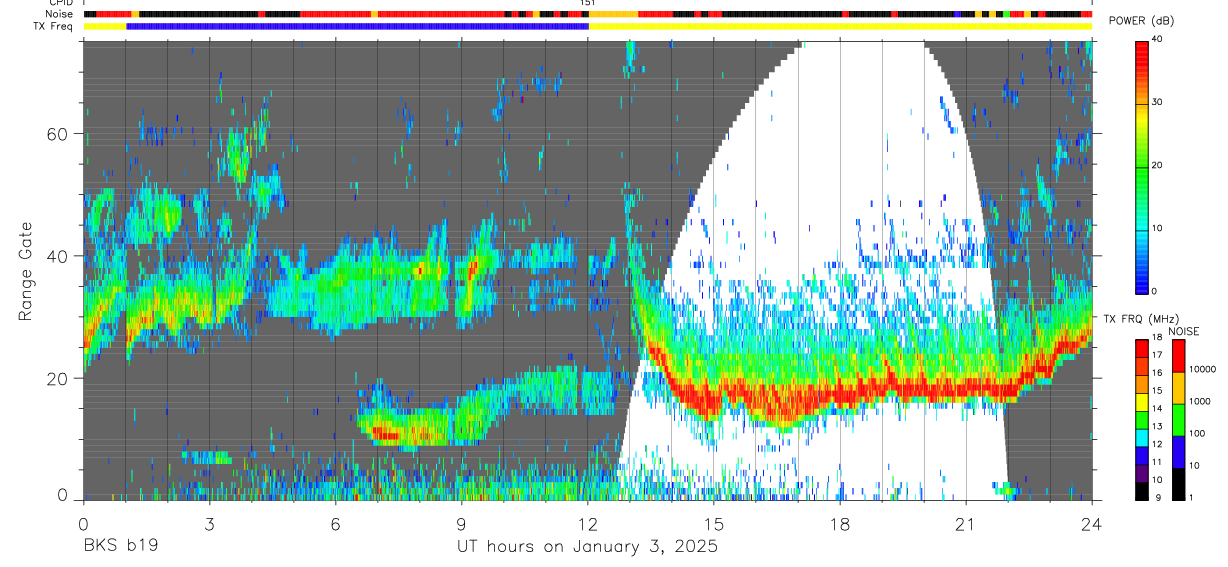
Task: Click the '18' tick on the UT hours axis
Action: pyautogui.click(x=840, y=524)
